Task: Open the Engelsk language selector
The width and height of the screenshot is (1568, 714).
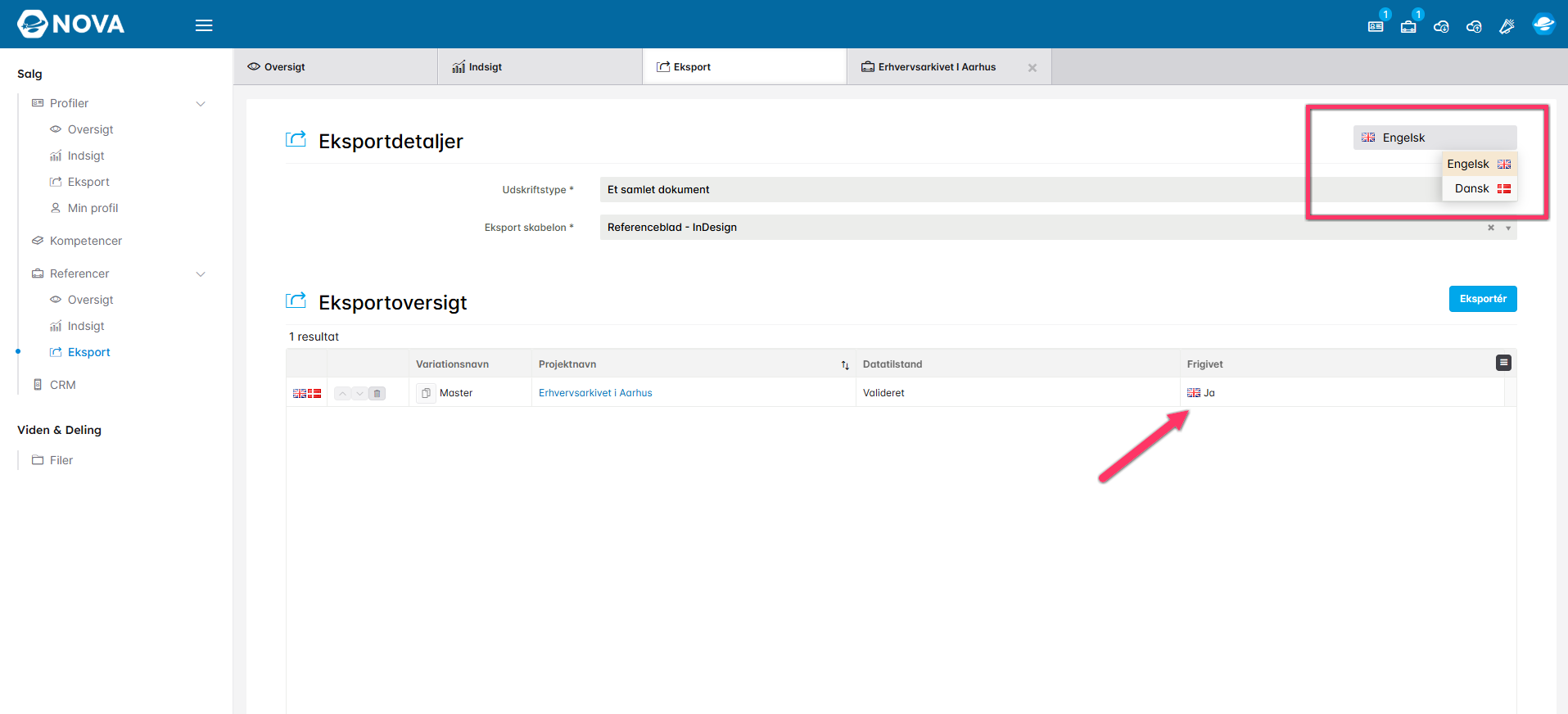Action: click(x=1435, y=138)
